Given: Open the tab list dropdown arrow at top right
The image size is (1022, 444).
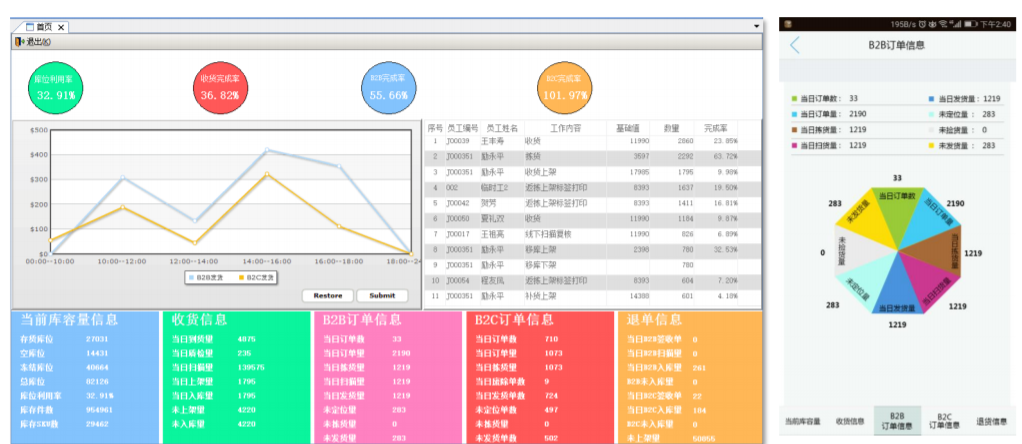Looking at the screenshot, I should click(757, 27).
